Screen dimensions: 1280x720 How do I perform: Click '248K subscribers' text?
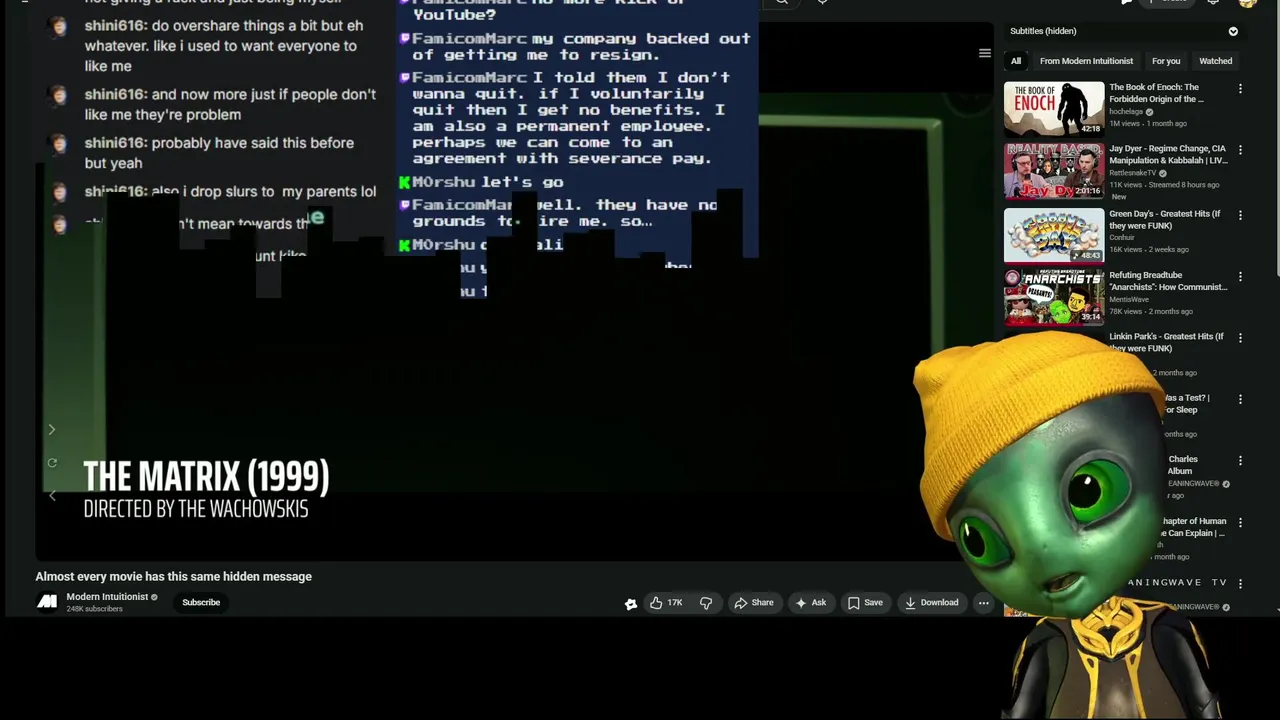point(94,609)
